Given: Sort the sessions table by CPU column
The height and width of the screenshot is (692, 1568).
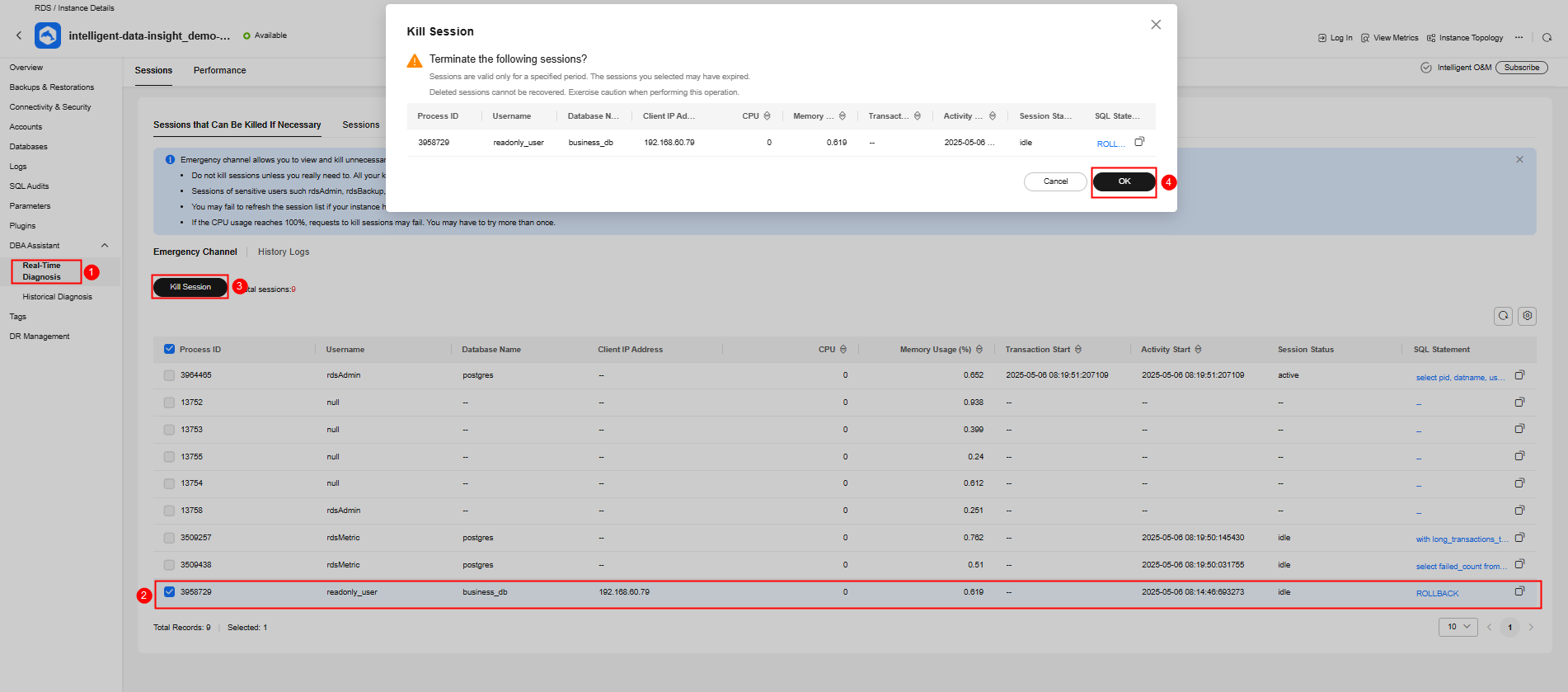Looking at the screenshot, I should (x=844, y=350).
